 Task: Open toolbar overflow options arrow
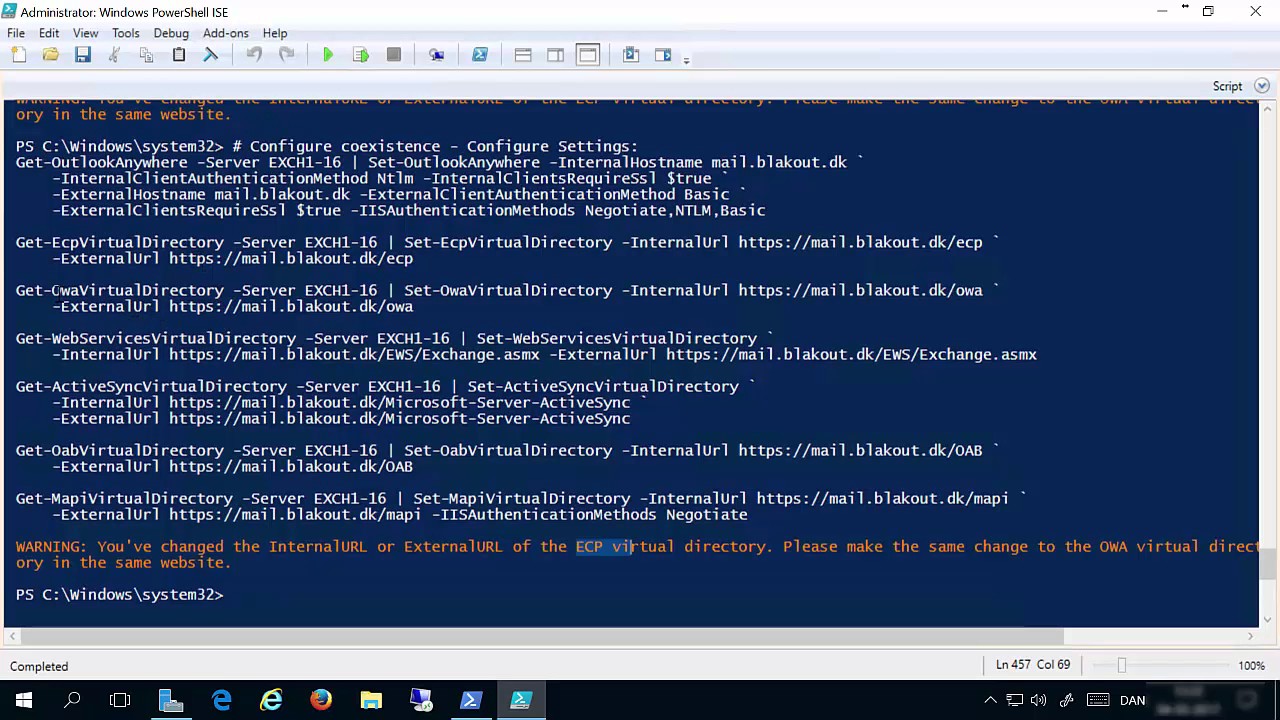coord(686,60)
